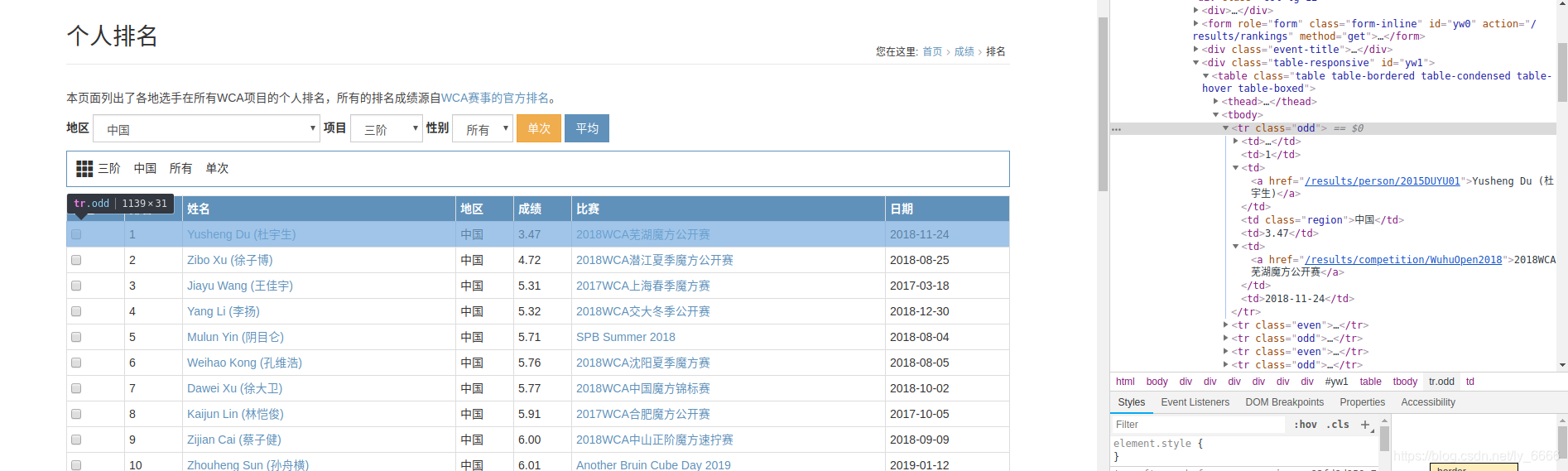
Task: Click the td class region line in DOM
Action: [x=1322, y=220]
